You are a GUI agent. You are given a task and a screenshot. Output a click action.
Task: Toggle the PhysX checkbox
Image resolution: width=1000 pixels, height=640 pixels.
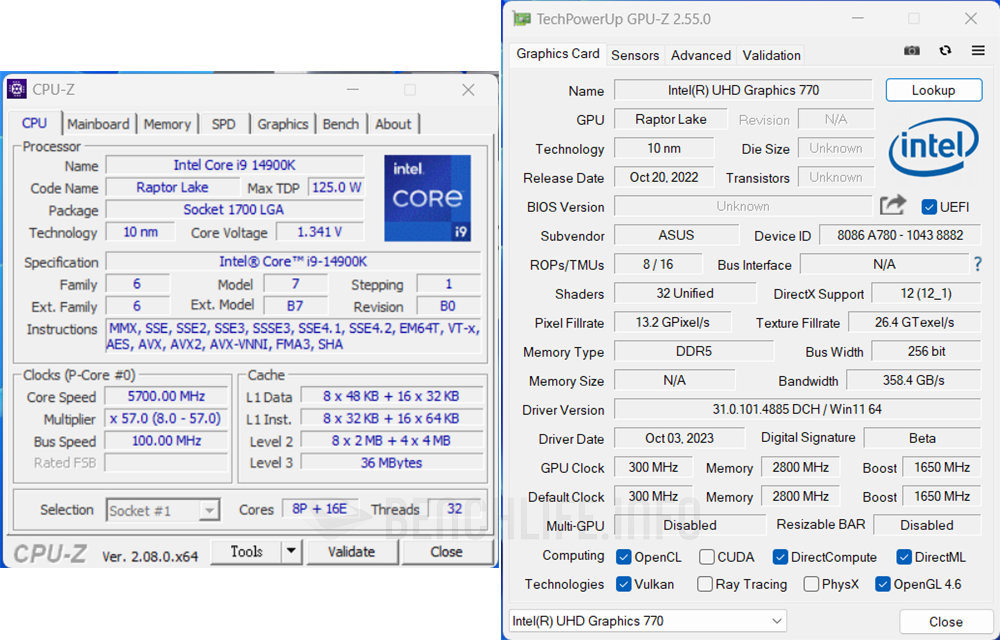[811, 584]
